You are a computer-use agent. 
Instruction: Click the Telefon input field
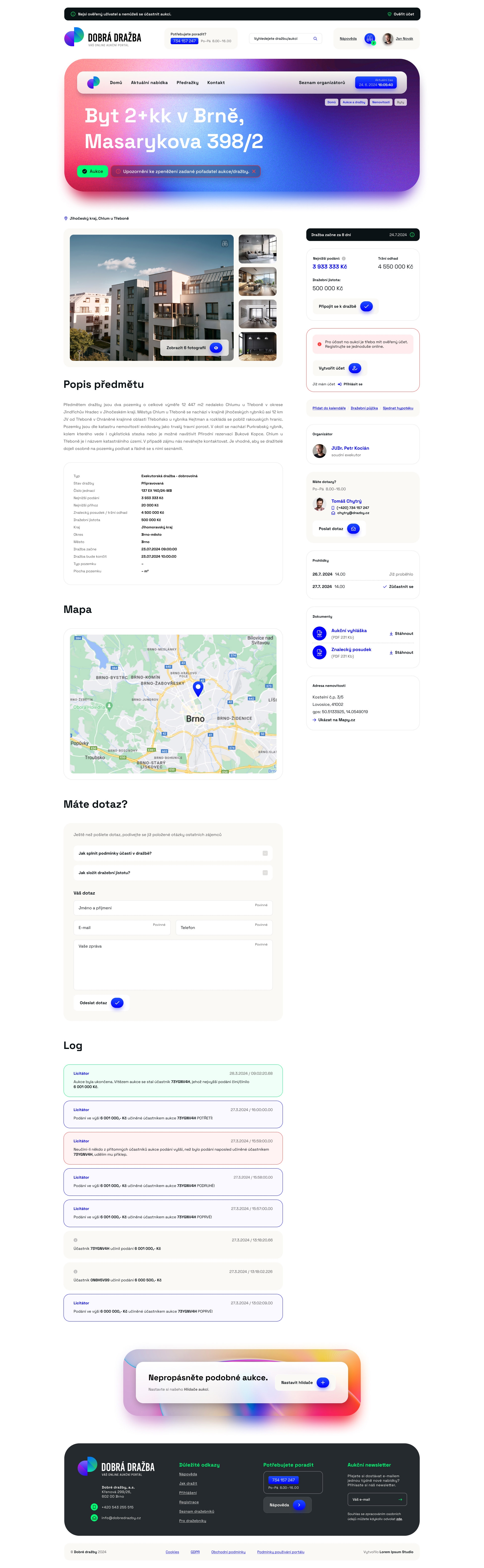(x=224, y=928)
